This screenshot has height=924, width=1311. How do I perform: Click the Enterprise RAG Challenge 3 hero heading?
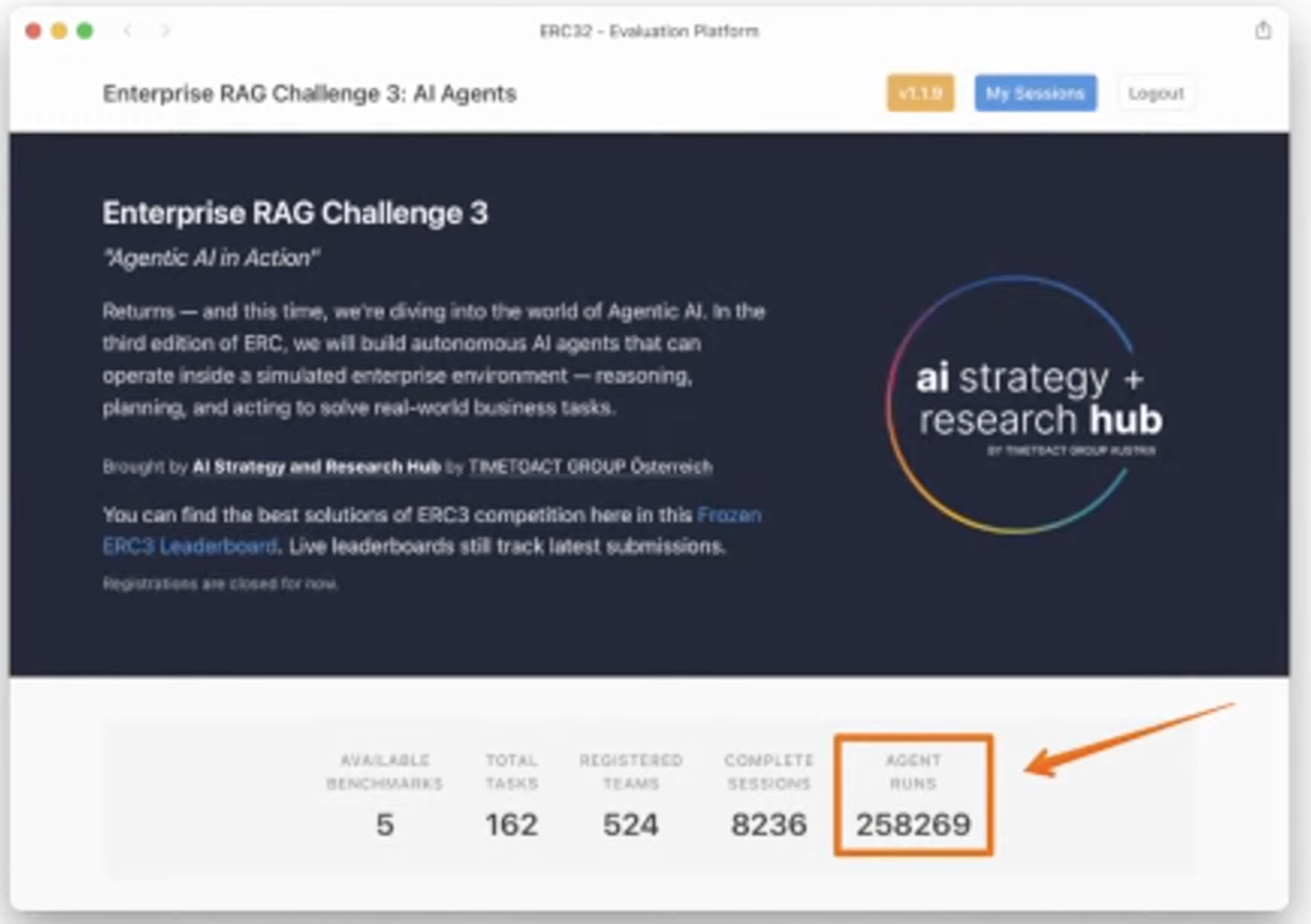pos(295,213)
